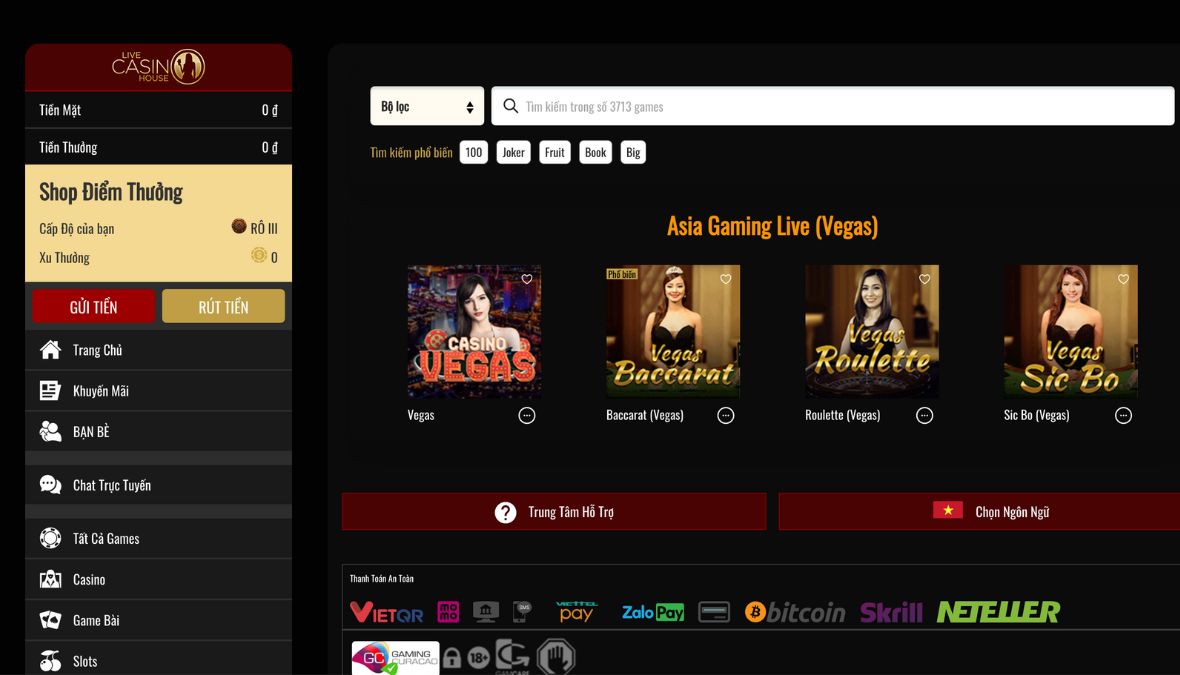Click the search magnifier icon
Image resolution: width=1180 pixels, height=675 pixels.
tap(510, 105)
